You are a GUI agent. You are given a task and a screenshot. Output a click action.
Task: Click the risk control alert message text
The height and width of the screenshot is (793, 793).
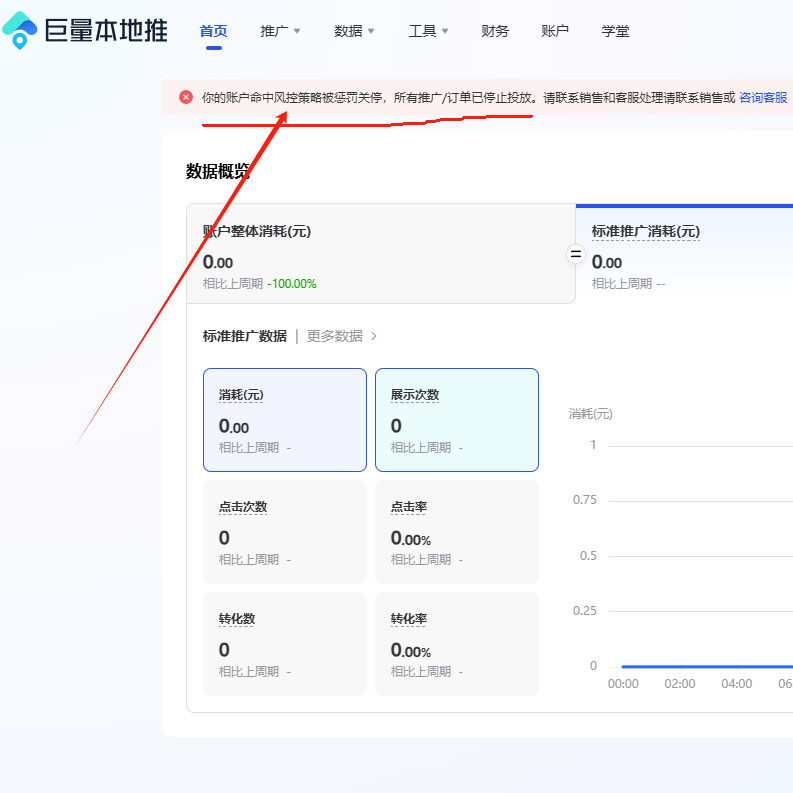468,98
